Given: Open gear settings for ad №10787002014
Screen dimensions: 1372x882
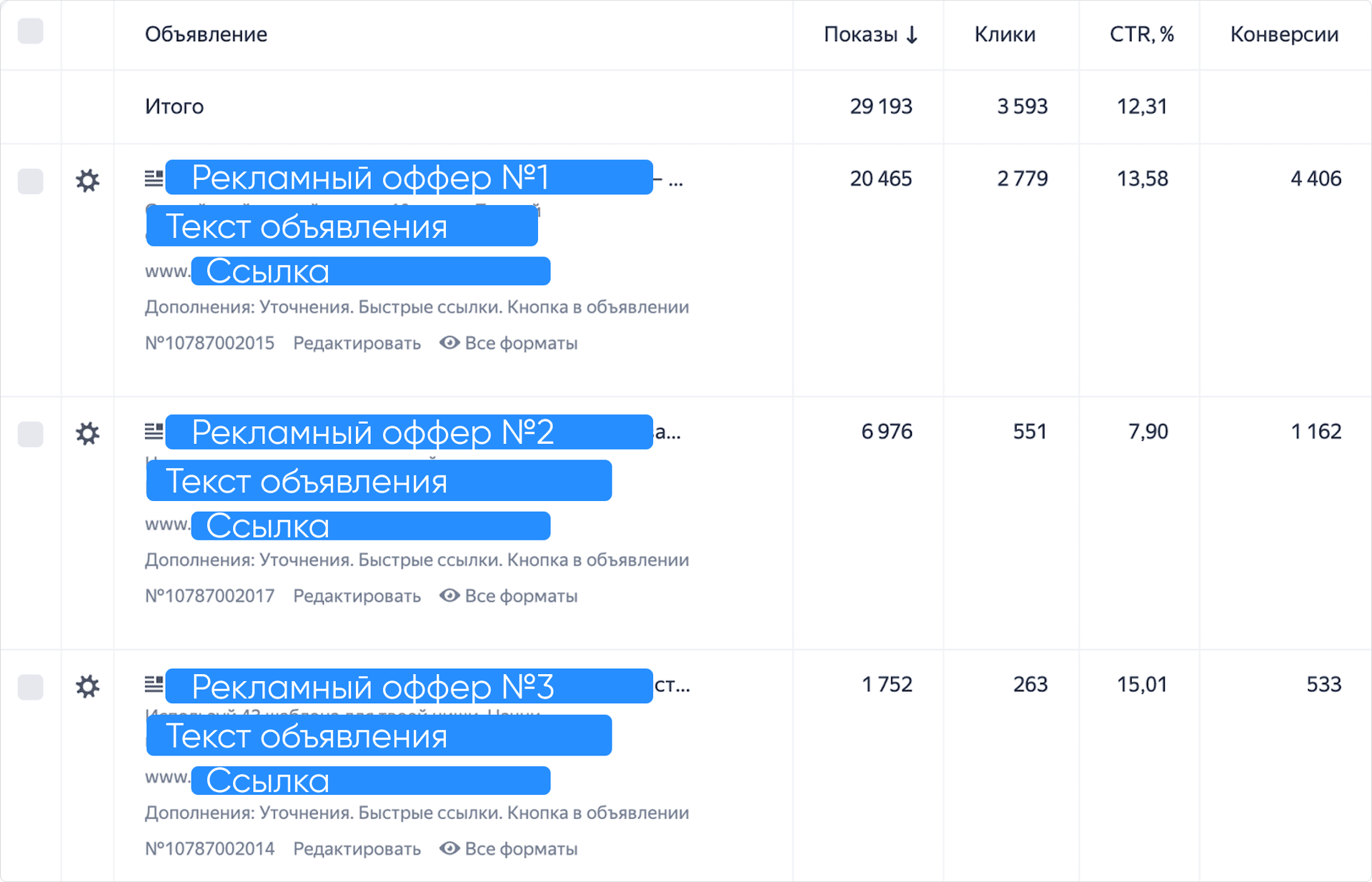Looking at the screenshot, I should 87,686.
